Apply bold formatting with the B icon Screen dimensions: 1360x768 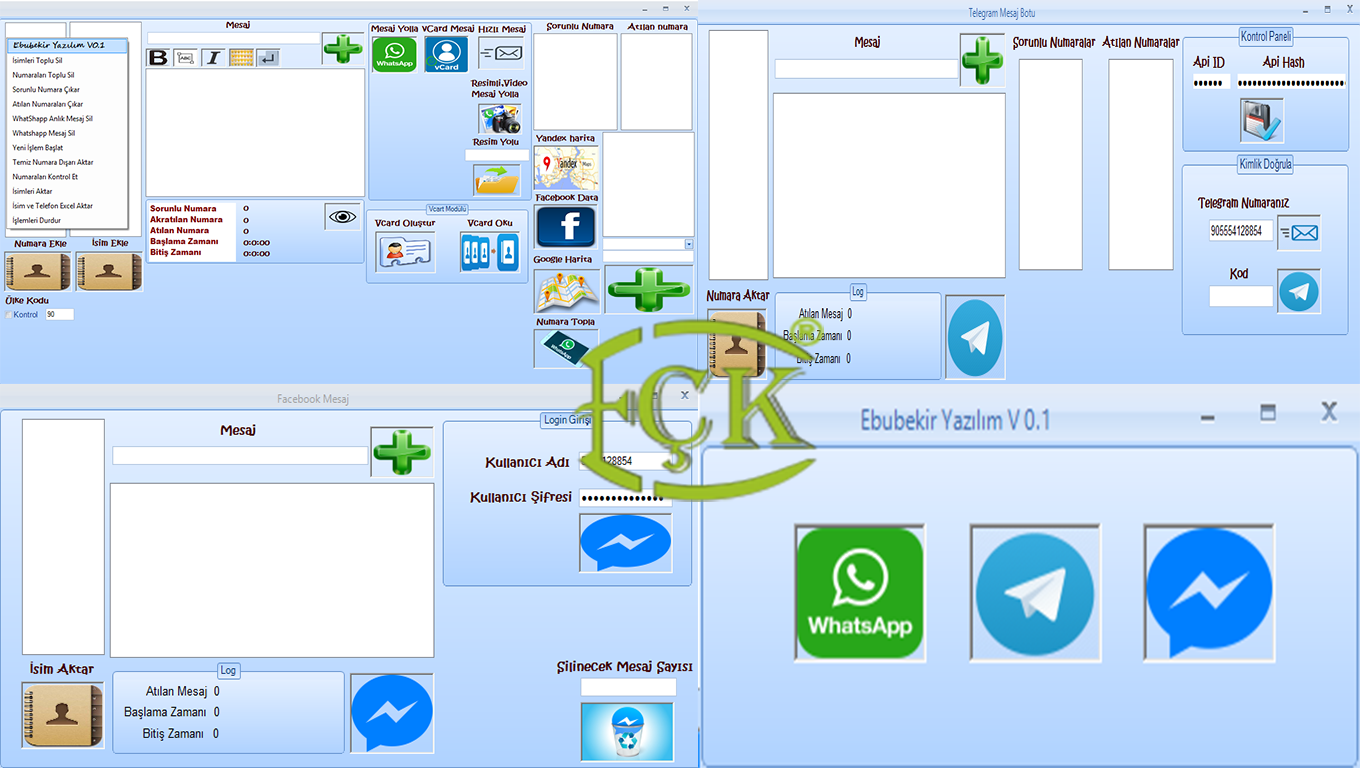(158, 58)
